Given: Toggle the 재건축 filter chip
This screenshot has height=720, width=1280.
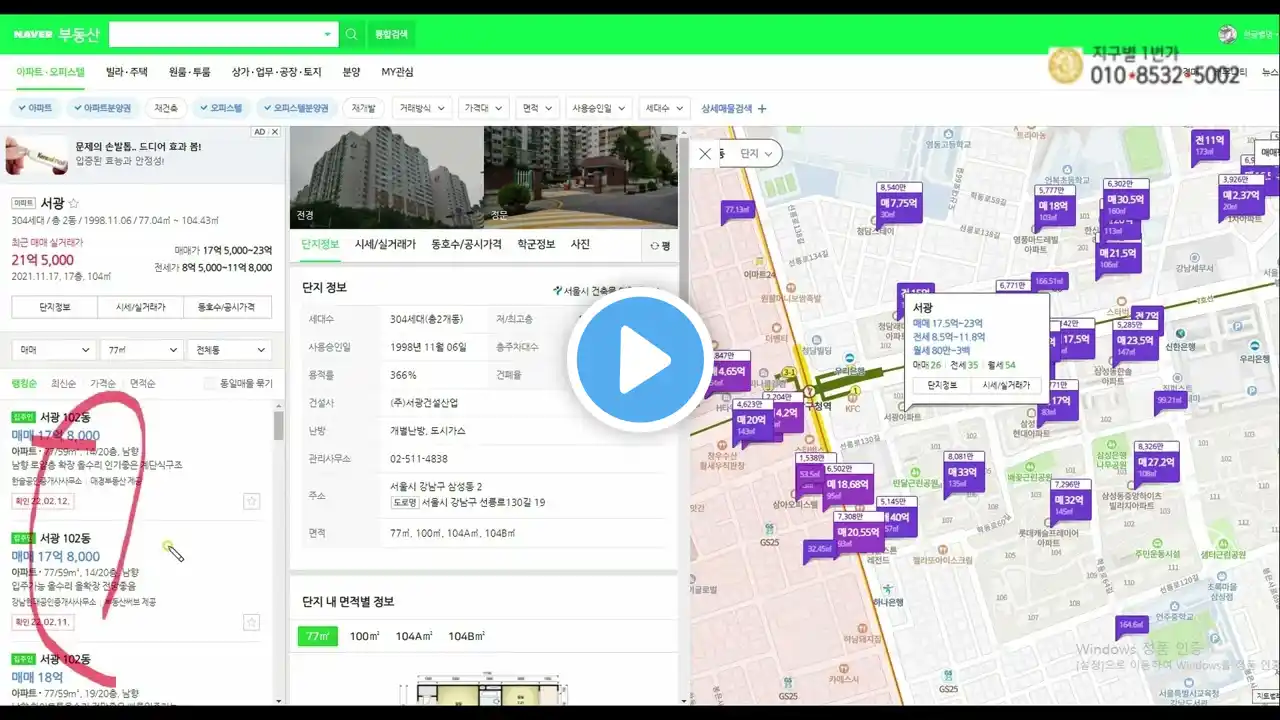Looking at the screenshot, I should 166,108.
